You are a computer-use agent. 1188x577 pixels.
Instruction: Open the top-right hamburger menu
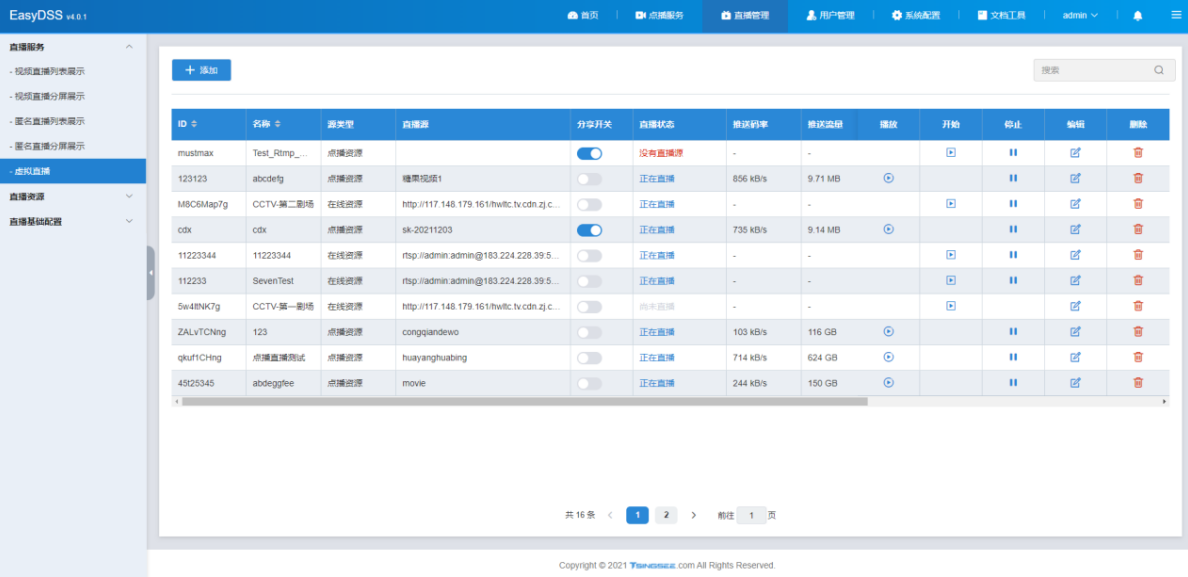coord(1176,15)
